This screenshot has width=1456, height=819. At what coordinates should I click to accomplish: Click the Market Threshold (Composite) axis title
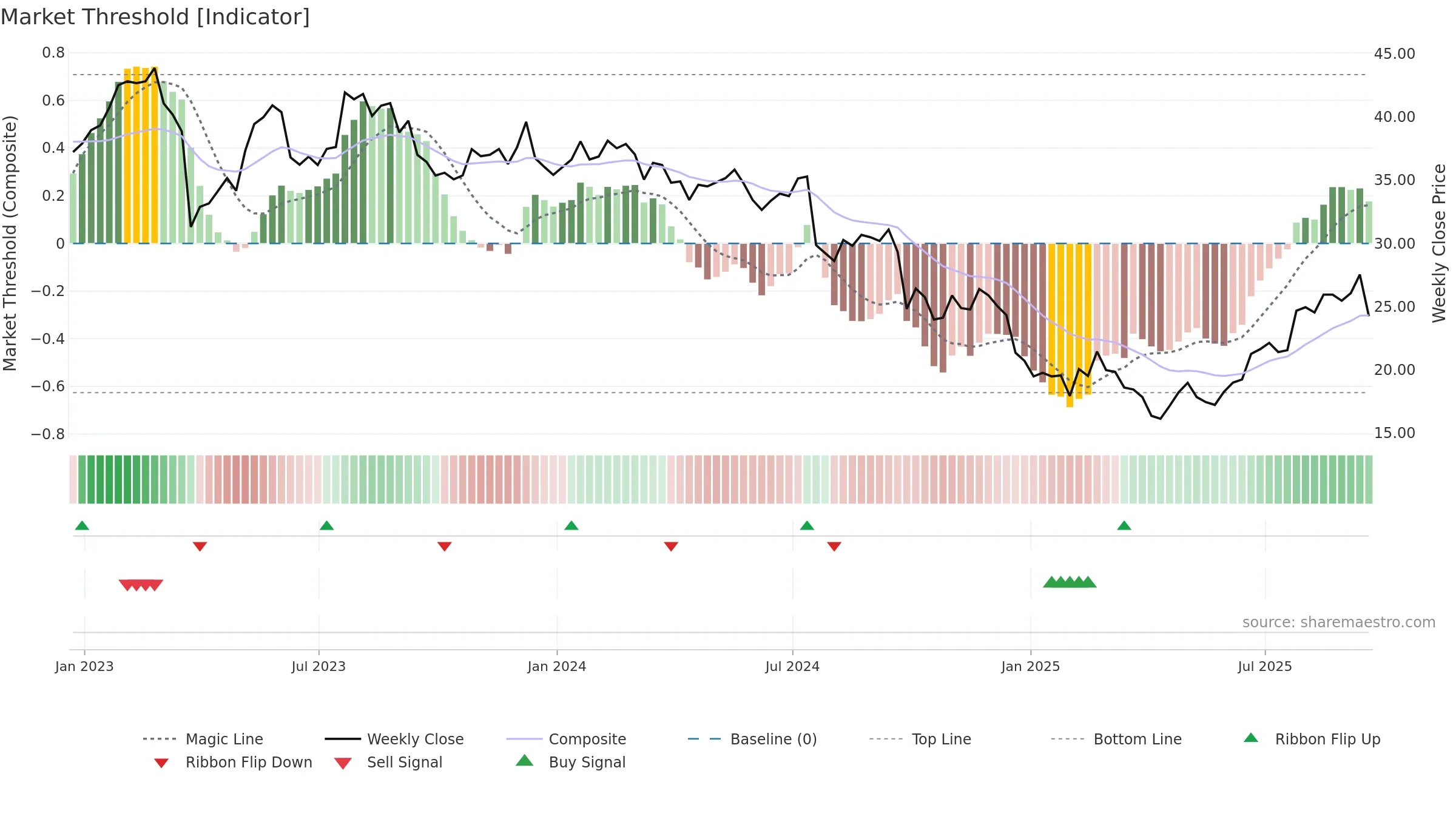[x=10, y=243]
